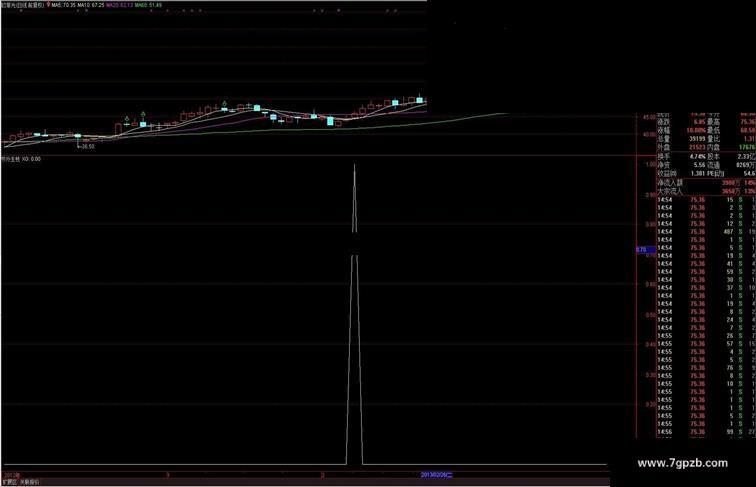Click the blue 20130205 date marker
Screen dimensions: 756x487
(437, 475)
